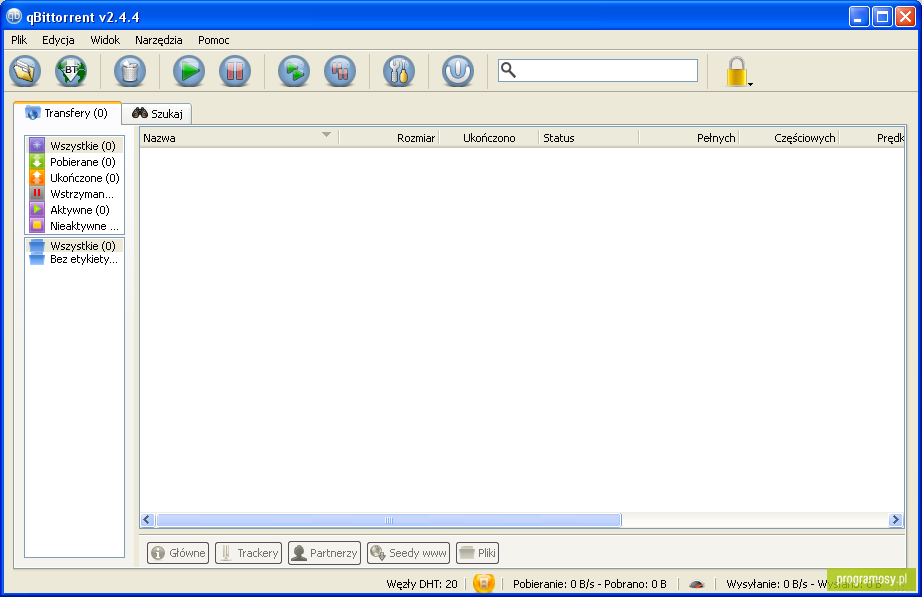
Task: Click the horizontal scrollbar thumb
Action: tap(389, 519)
